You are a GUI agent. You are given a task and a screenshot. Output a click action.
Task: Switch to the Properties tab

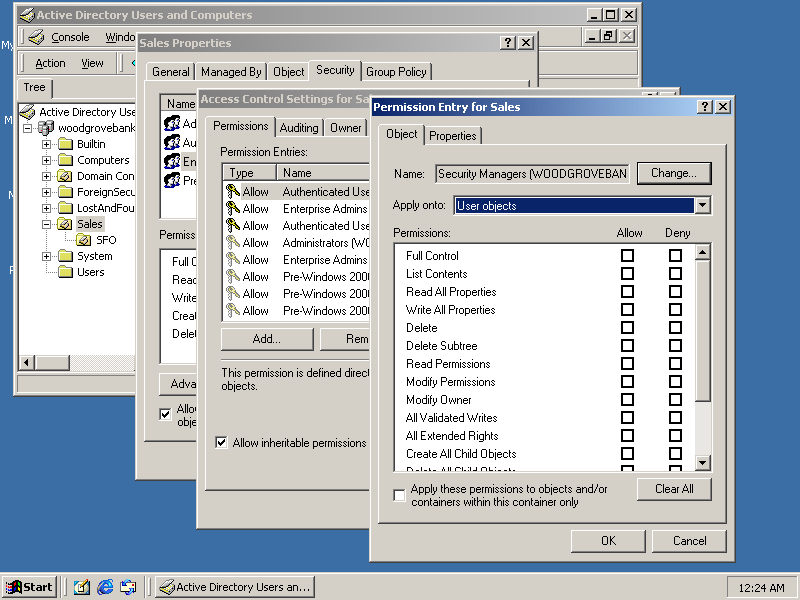453,136
